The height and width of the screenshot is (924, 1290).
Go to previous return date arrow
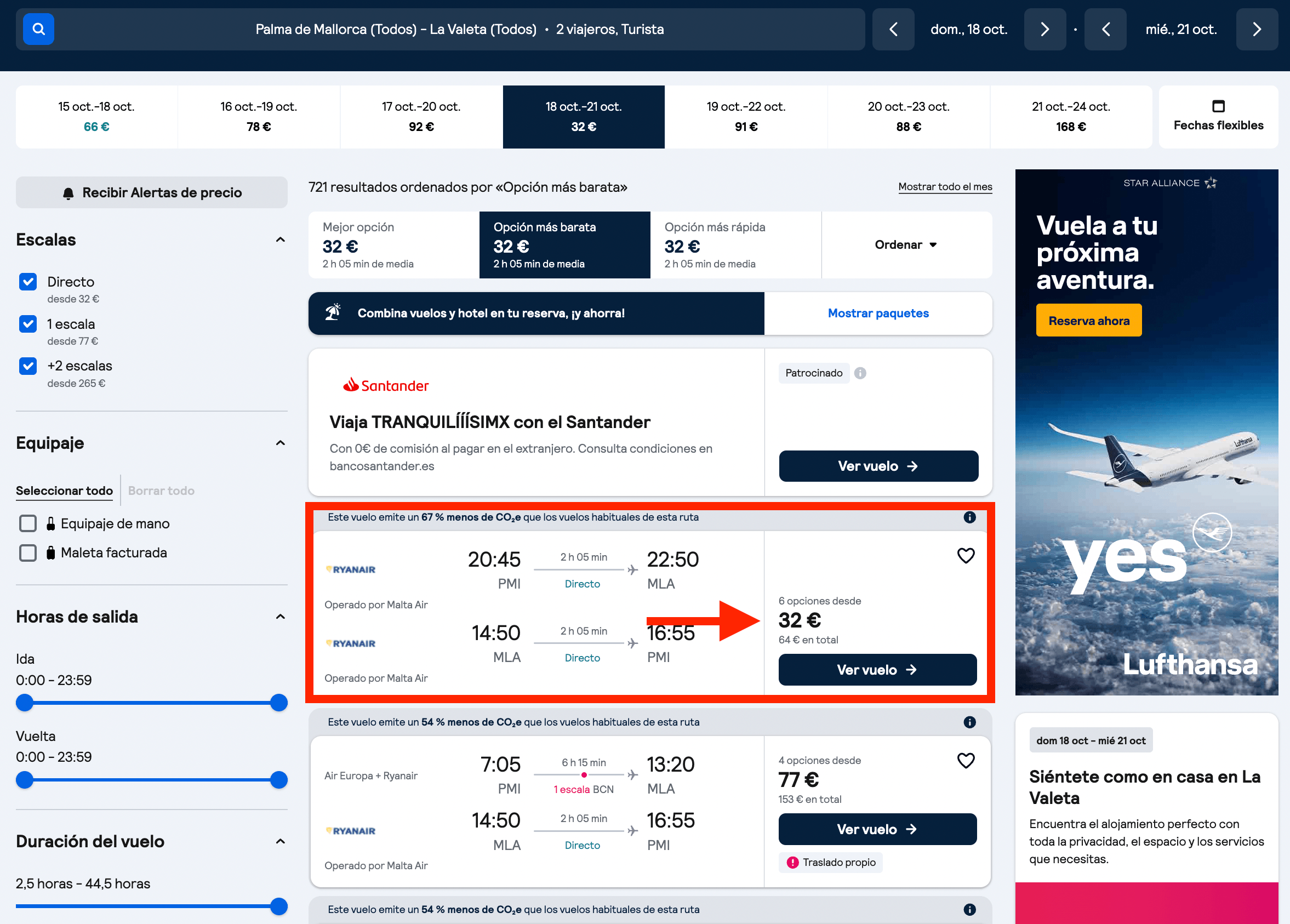[x=1105, y=29]
